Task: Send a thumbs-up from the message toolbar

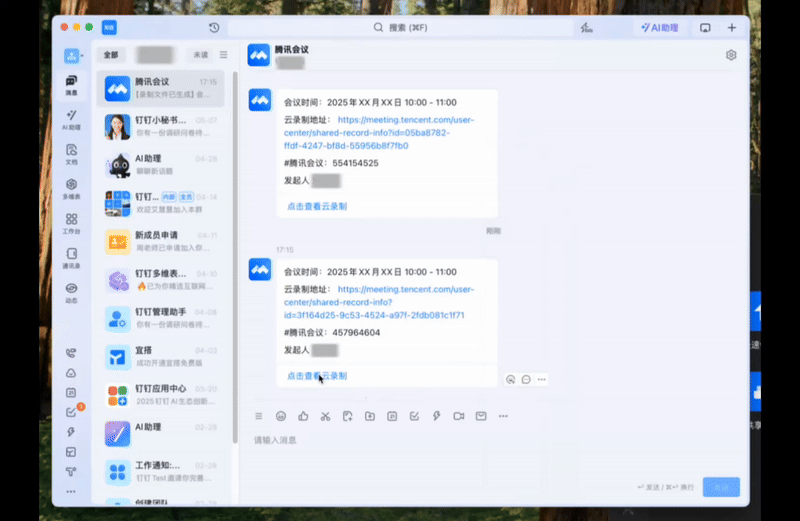Action: 303,416
